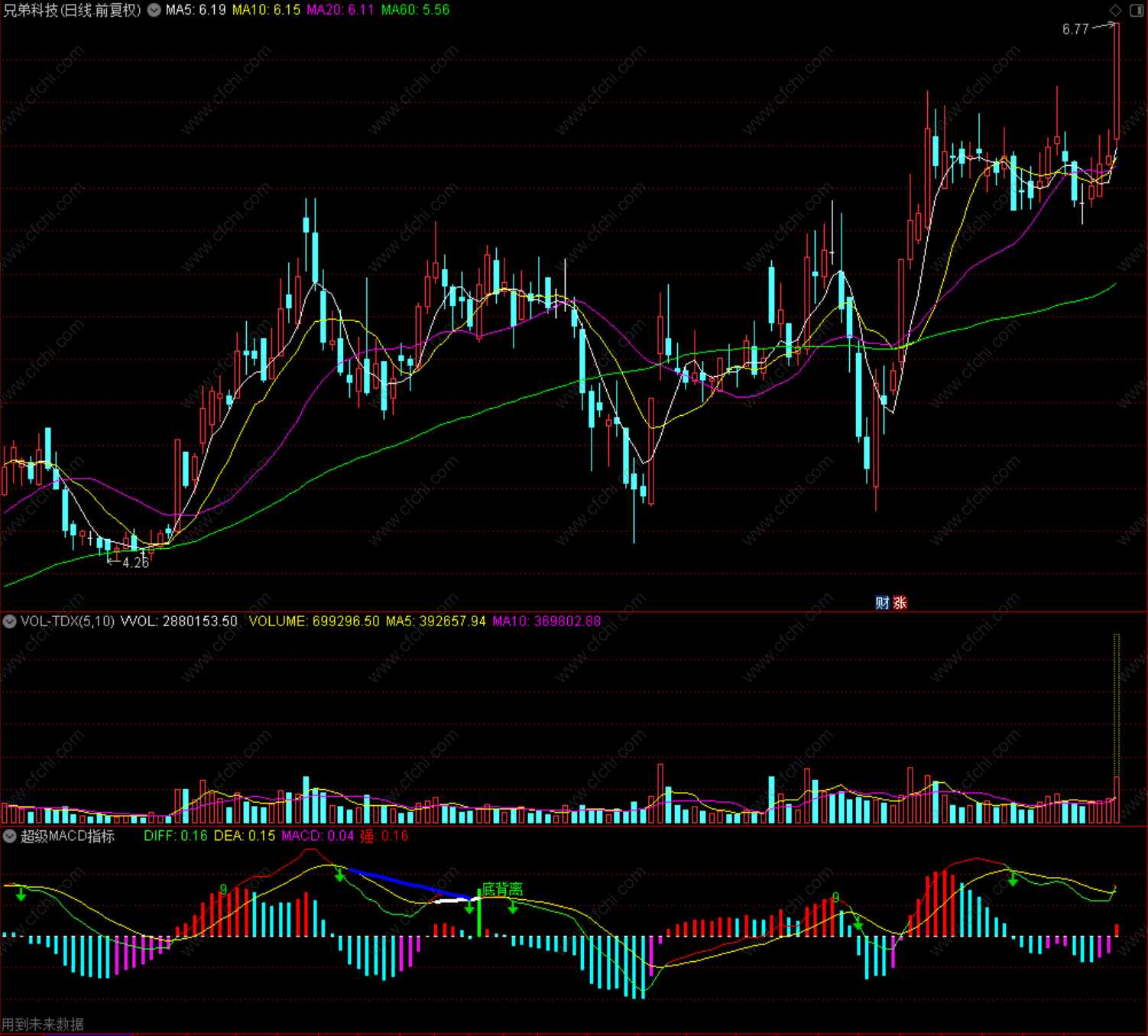Open the main chart indicator dropdown arrow
This screenshot has width=1148, height=1036.
154,10
